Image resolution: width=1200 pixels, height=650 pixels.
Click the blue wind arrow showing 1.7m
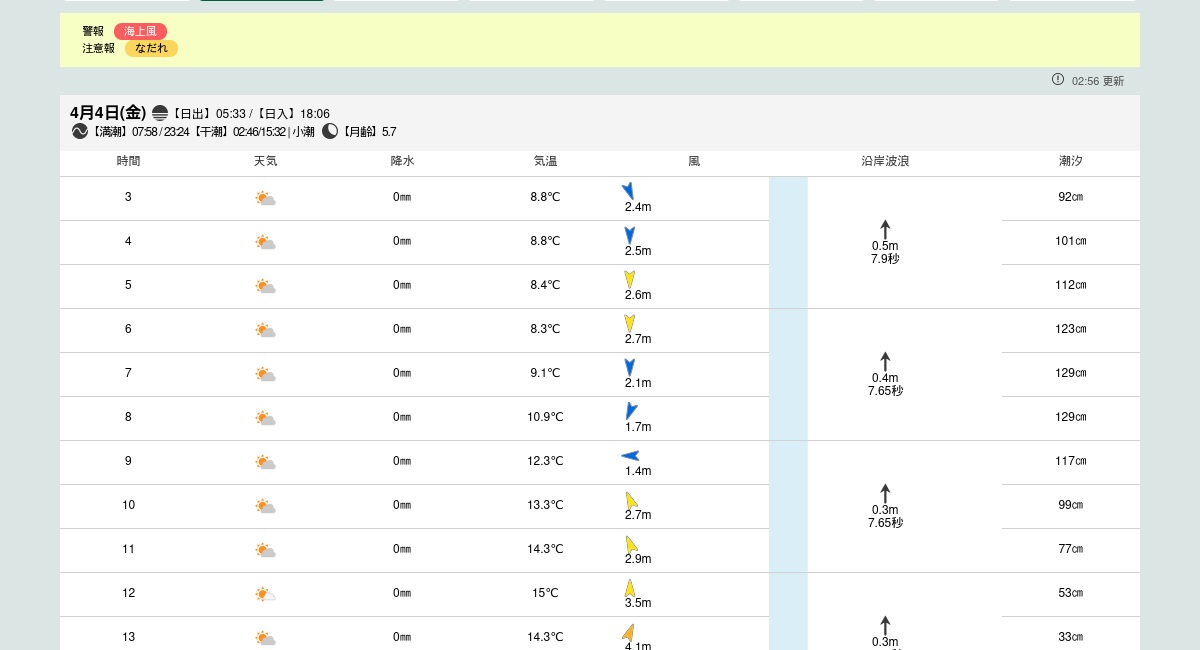point(631,410)
